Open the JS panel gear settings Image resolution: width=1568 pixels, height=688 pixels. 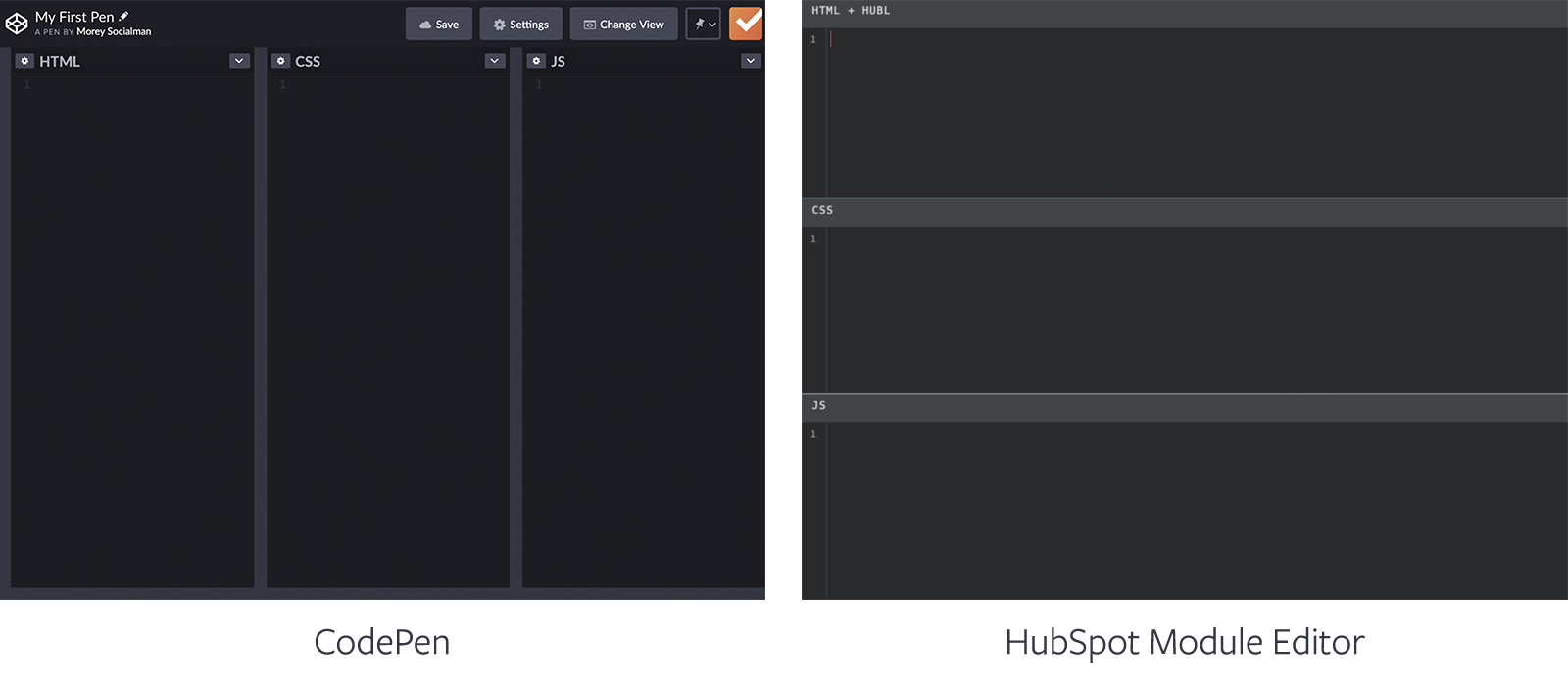pyautogui.click(x=536, y=61)
